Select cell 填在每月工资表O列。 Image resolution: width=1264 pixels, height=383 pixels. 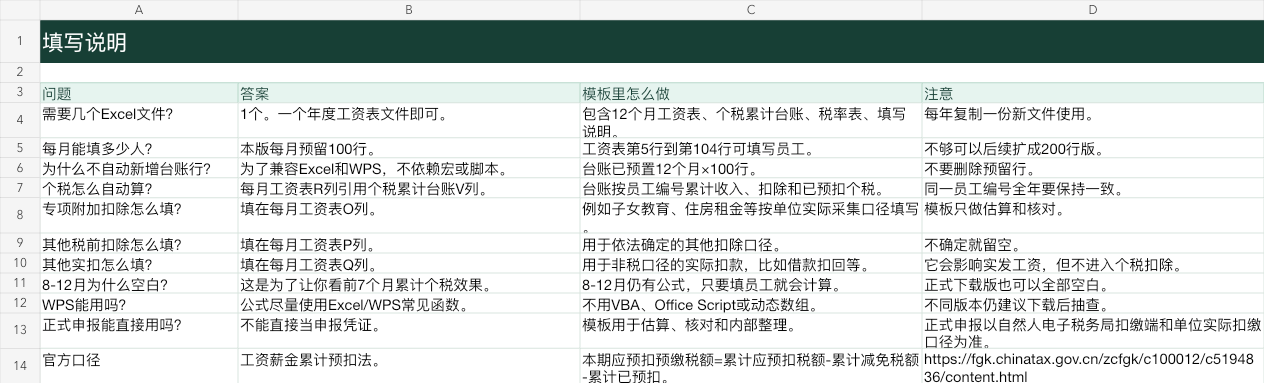click(409, 217)
